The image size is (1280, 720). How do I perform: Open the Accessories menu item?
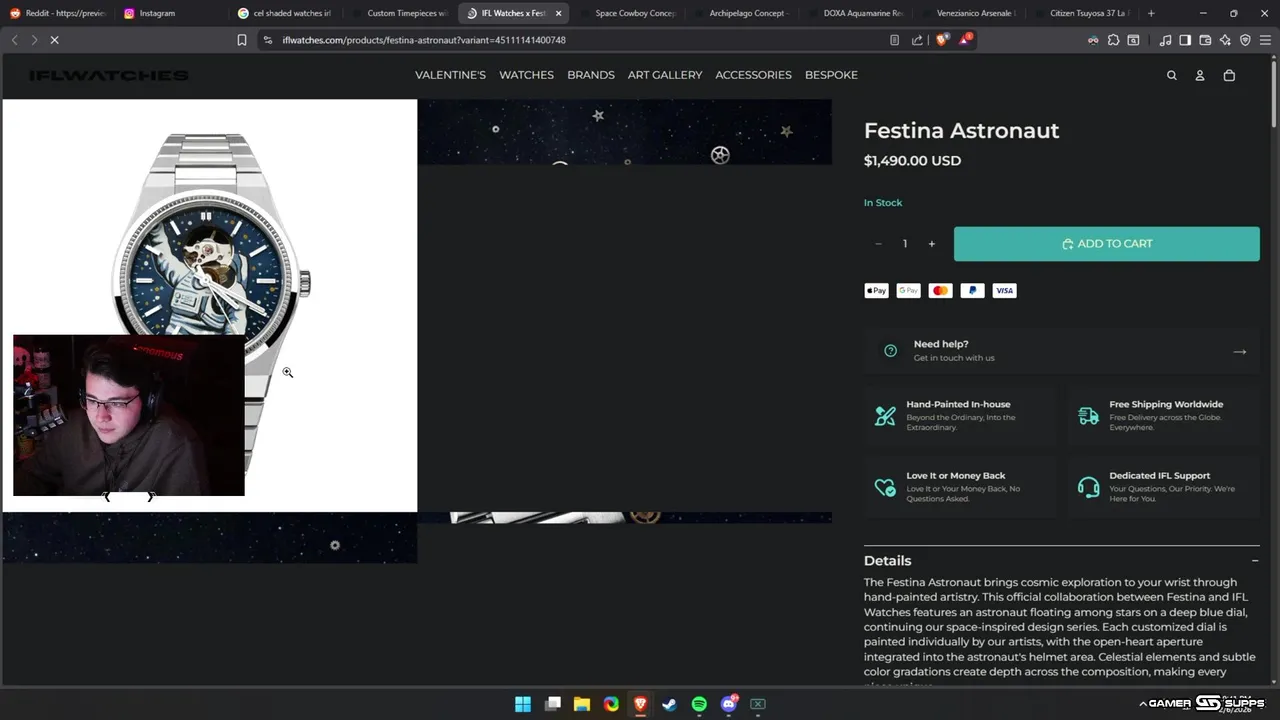point(753,75)
